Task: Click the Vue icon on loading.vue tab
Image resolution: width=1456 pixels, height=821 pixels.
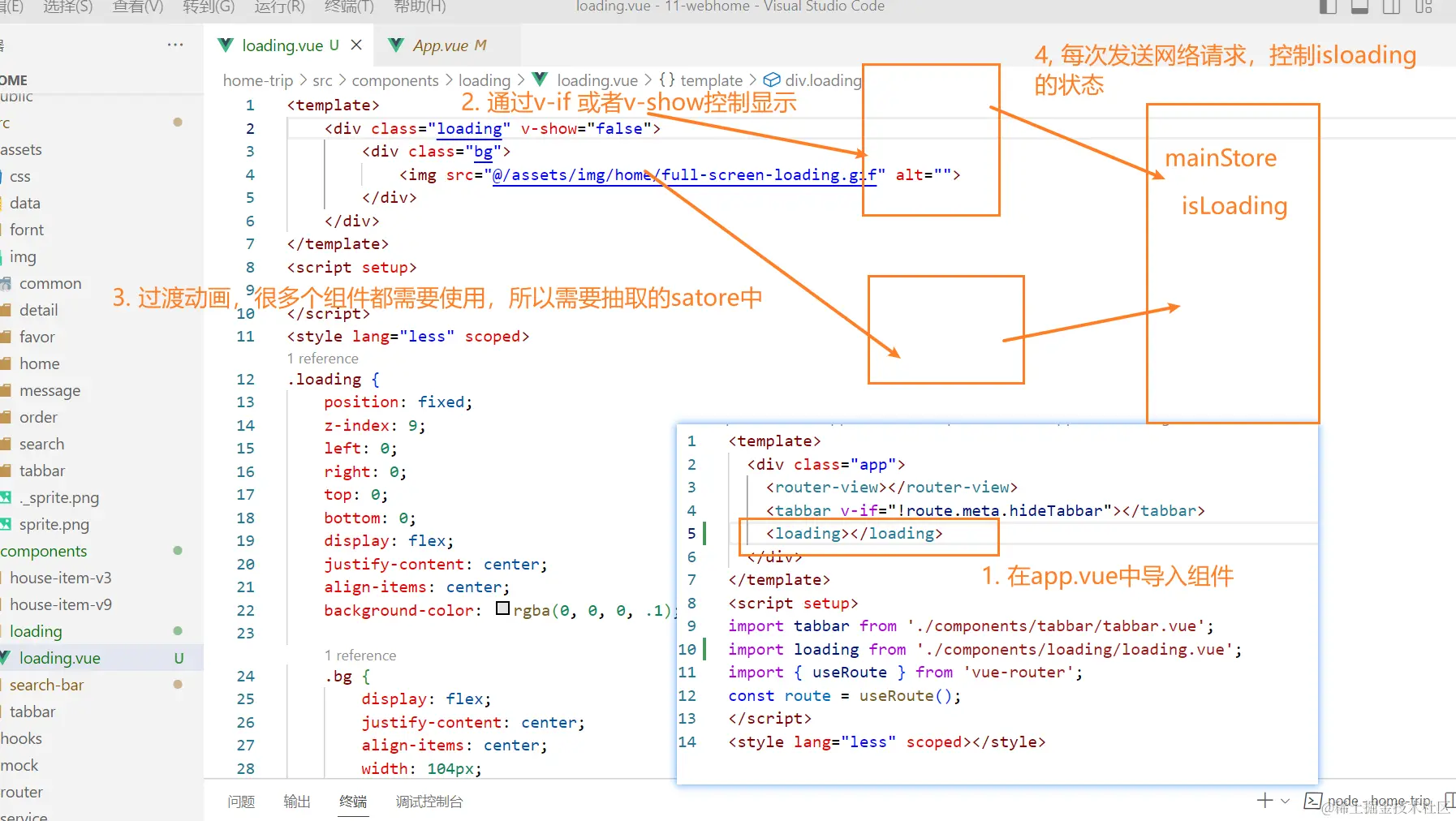Action: 226,45
